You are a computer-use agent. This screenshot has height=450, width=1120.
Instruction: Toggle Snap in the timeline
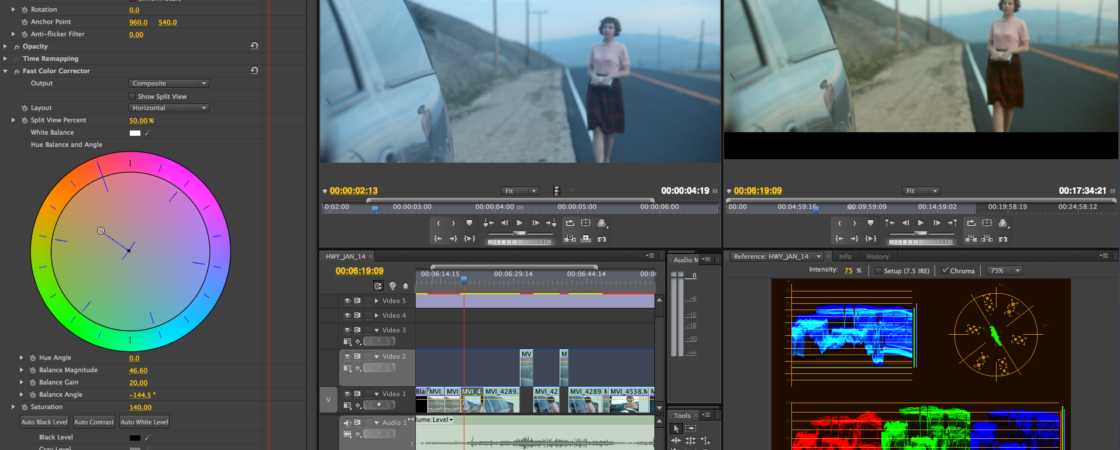378,286
